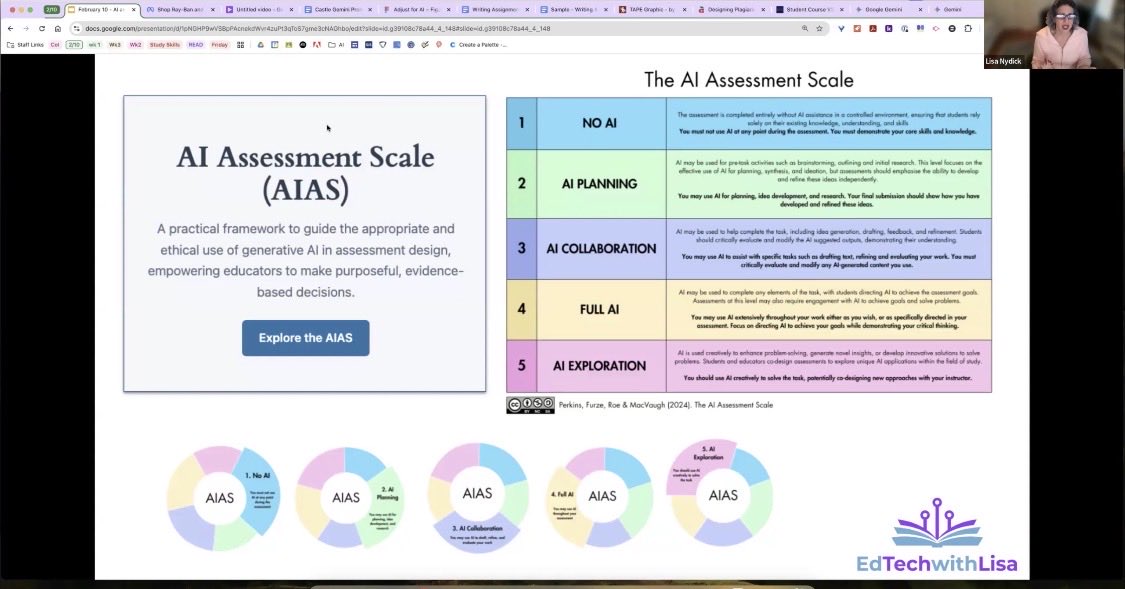Click the Creative Commons license badge
This screenshot has width=1125, height=589.
[530, 405]
